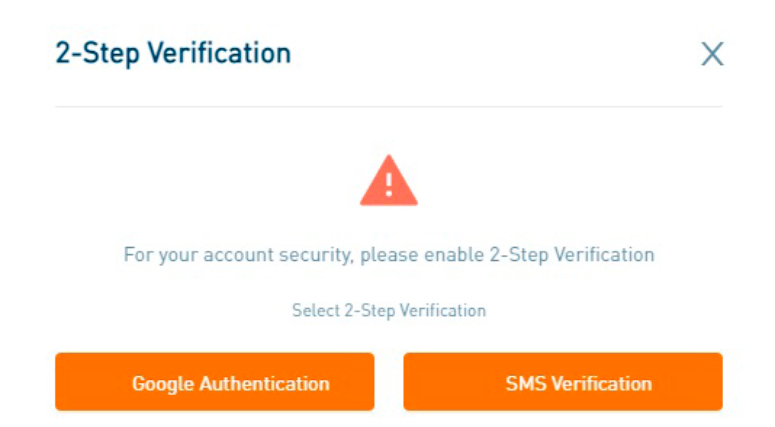The height and width of the screenshot is (427, 775).
Task: Click the account security notice text
Action: 389,255
